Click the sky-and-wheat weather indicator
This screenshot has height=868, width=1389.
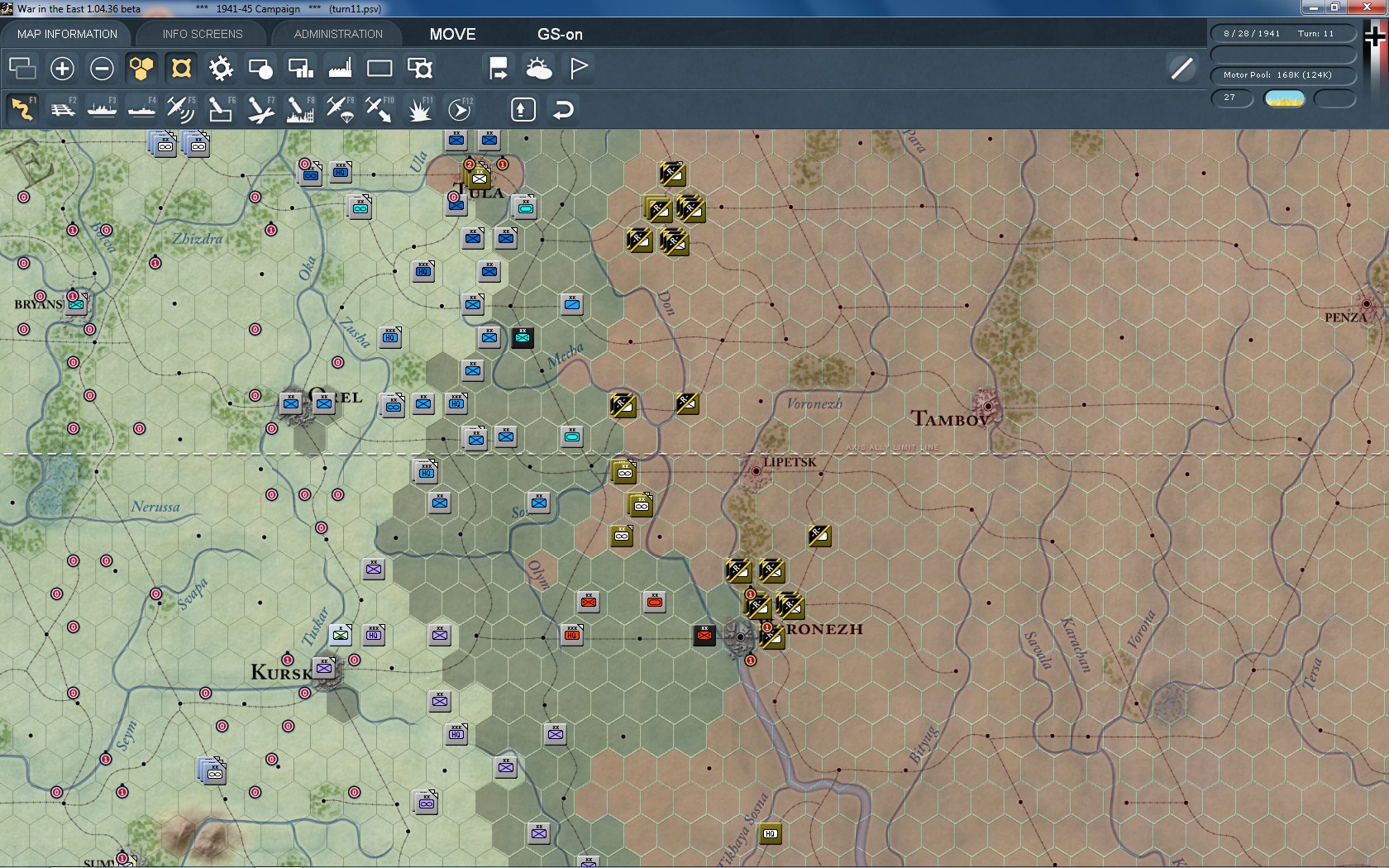[x=1285, y=98]
